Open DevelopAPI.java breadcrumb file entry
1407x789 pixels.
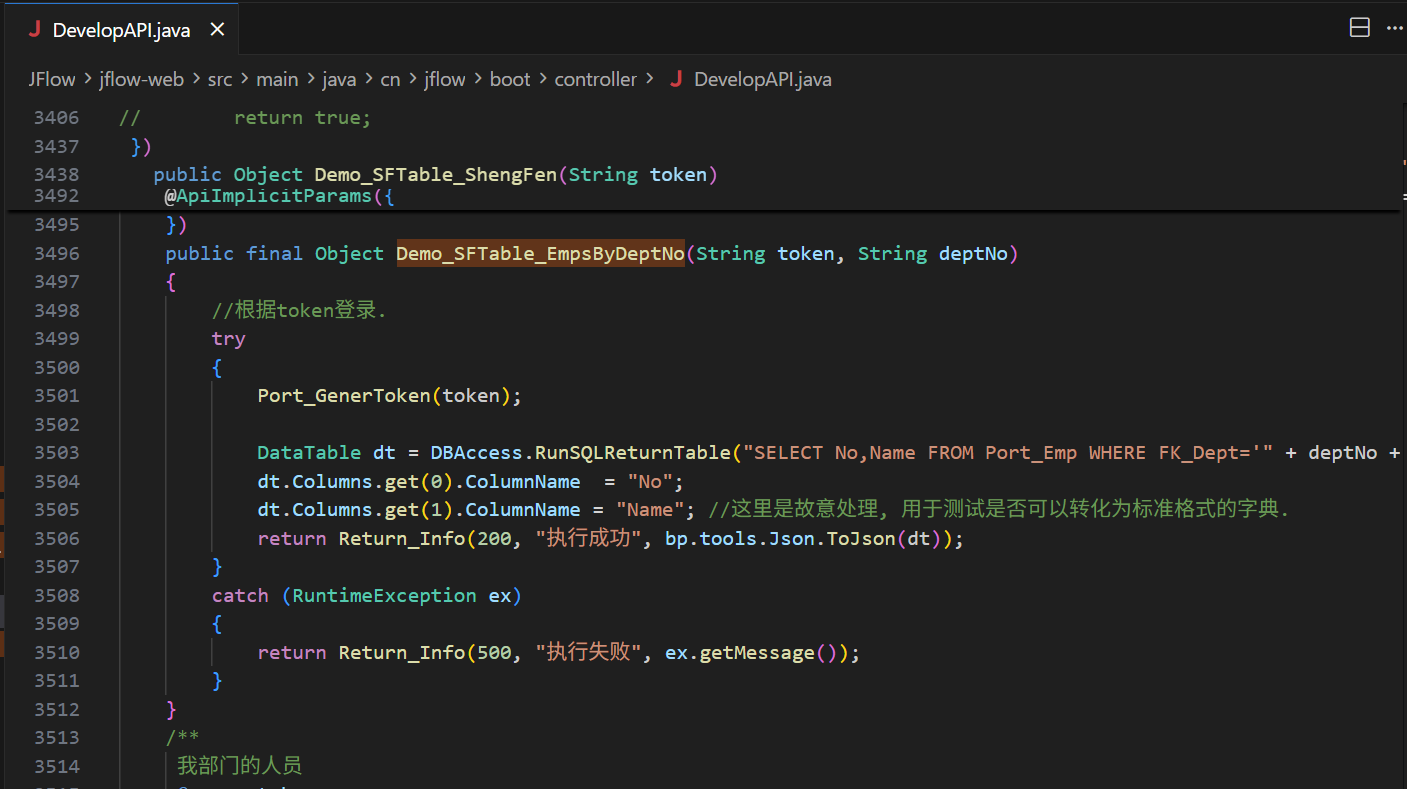[762, 79]
